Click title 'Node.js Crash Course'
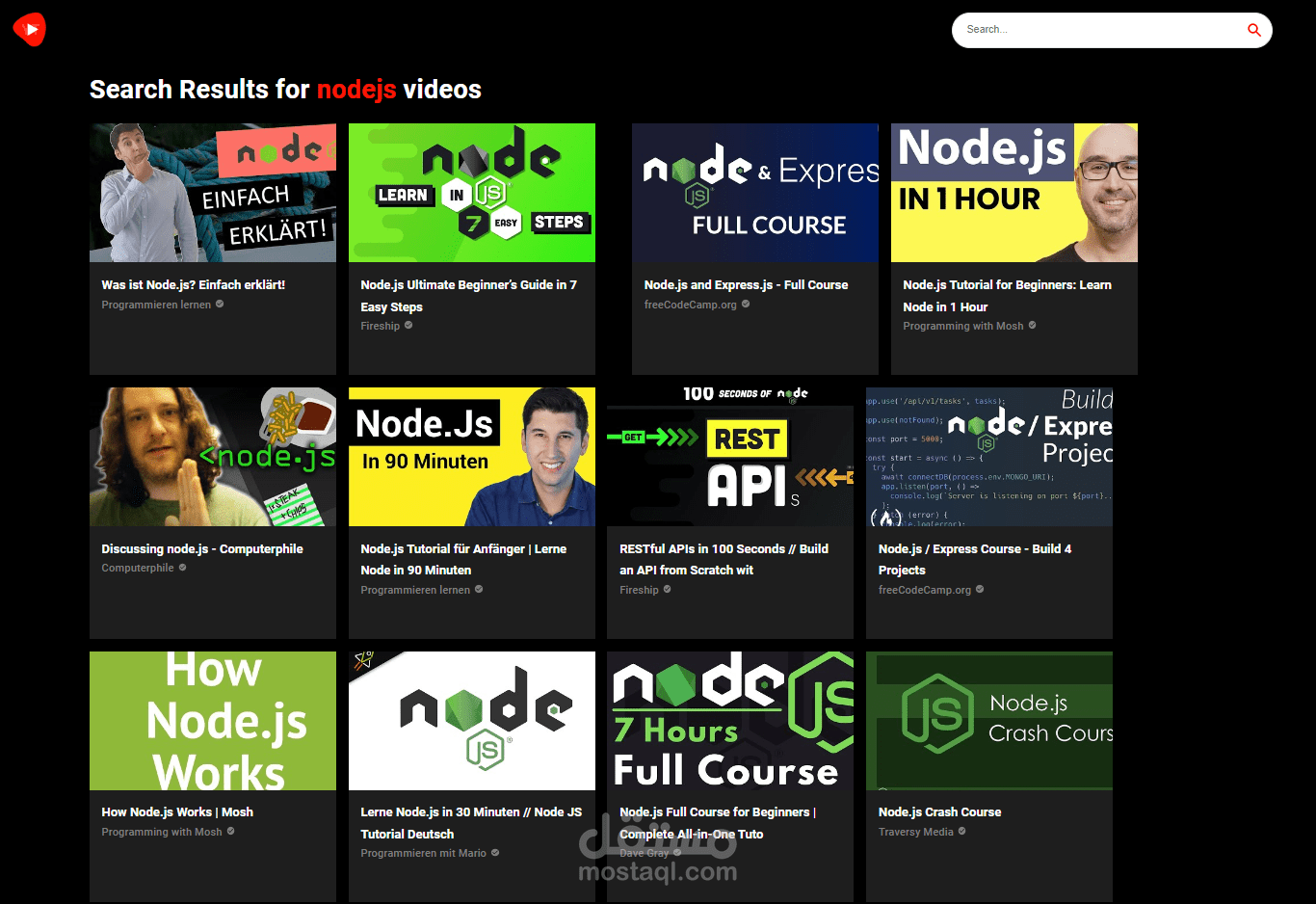Viewport: 1316px width, 904px height. (x=940, y=811)
